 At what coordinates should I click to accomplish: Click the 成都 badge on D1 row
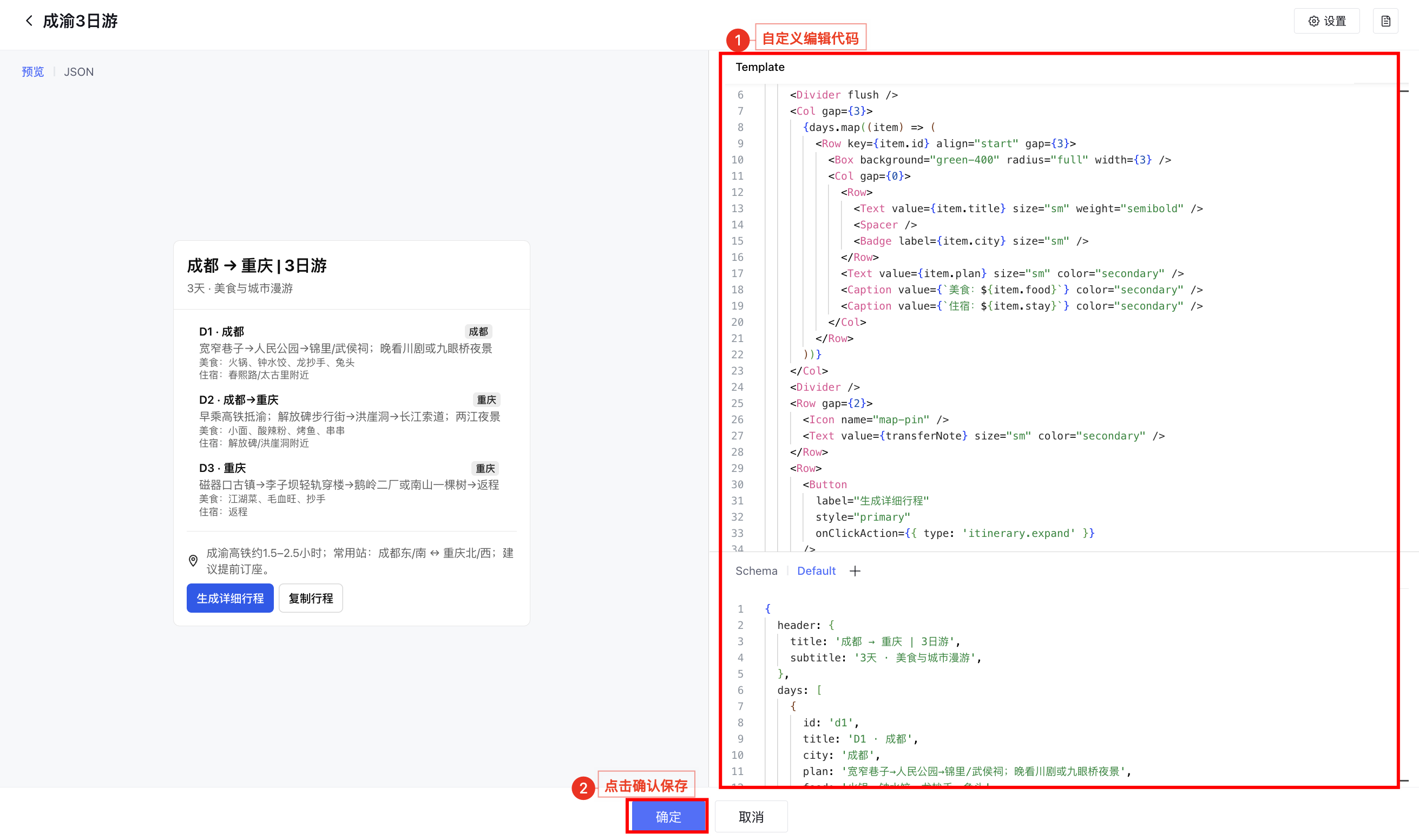[478, 332]
